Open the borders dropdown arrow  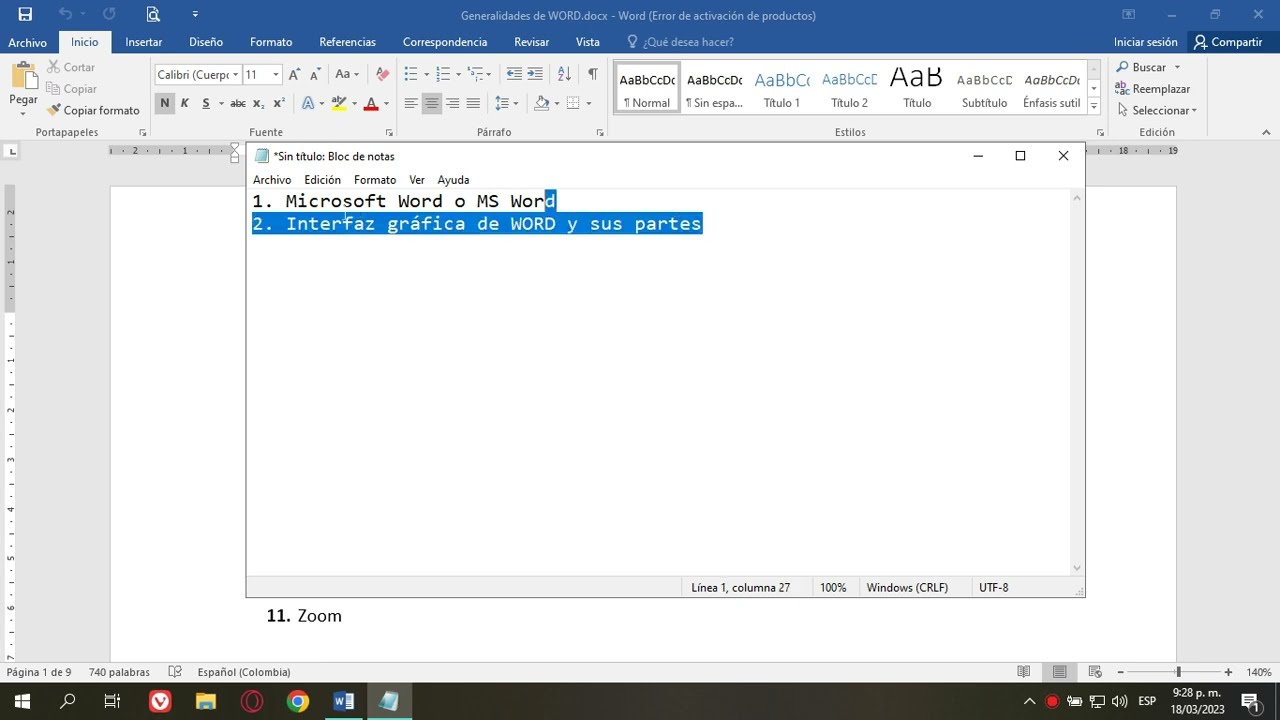tap(588, 103)
